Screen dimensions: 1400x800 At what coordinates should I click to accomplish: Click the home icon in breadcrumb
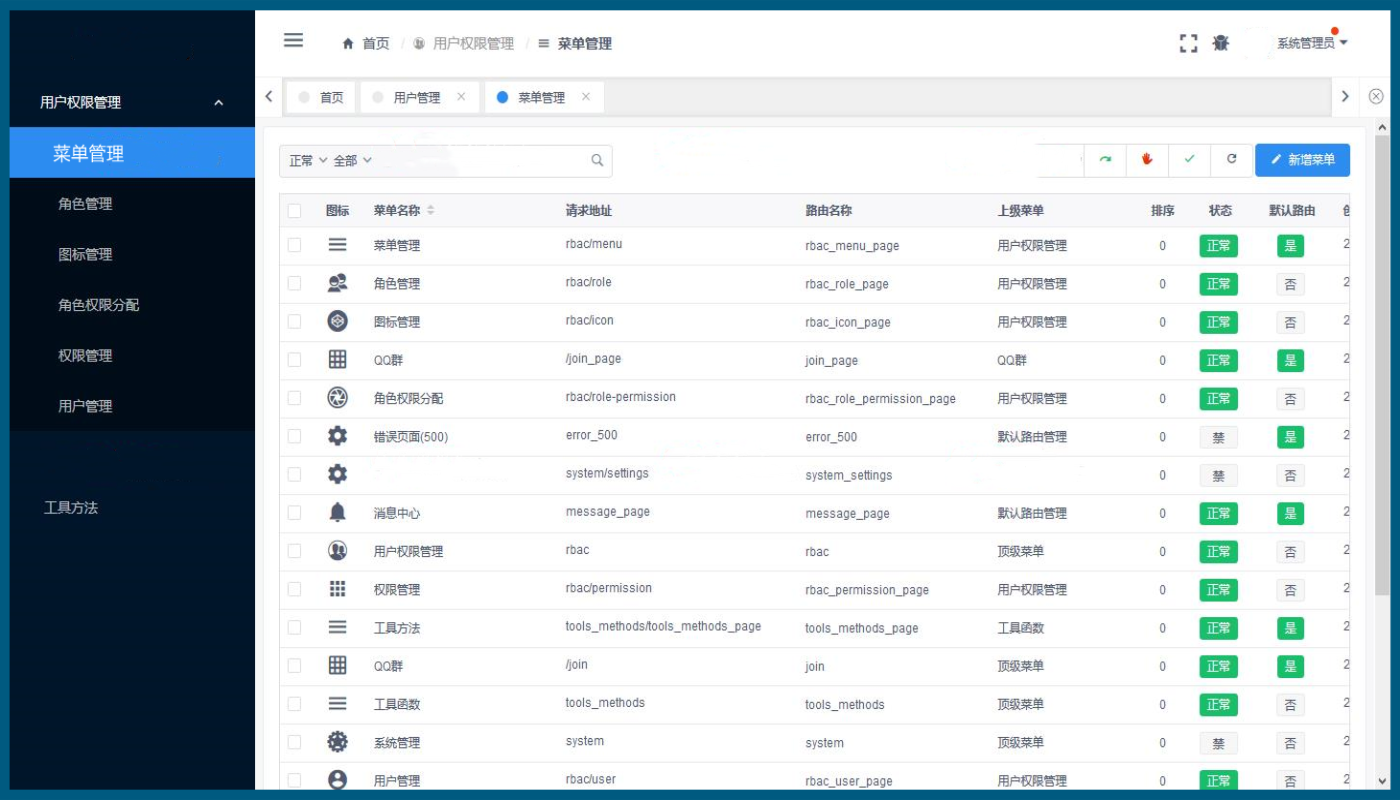[348, 44]
